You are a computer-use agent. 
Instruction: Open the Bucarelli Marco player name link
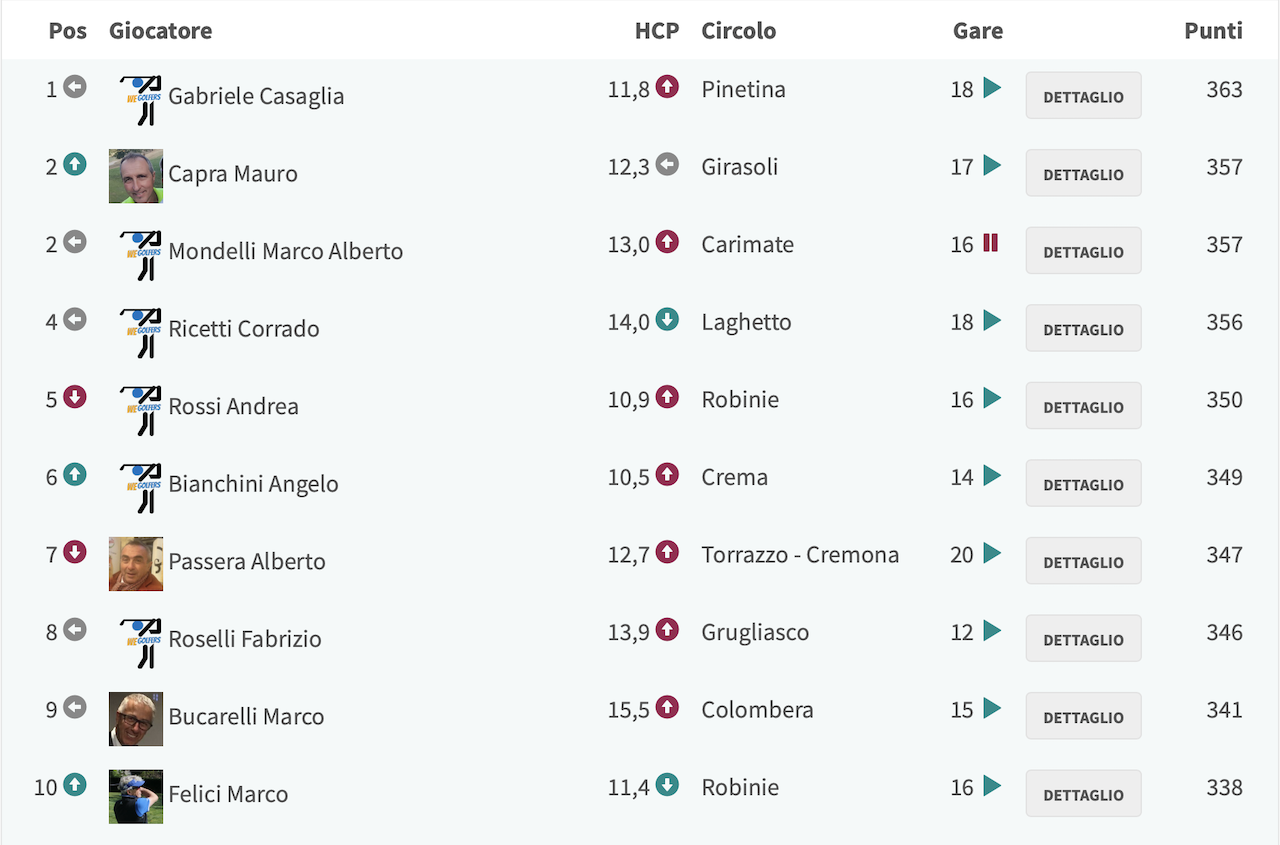(x=246, y=716)
